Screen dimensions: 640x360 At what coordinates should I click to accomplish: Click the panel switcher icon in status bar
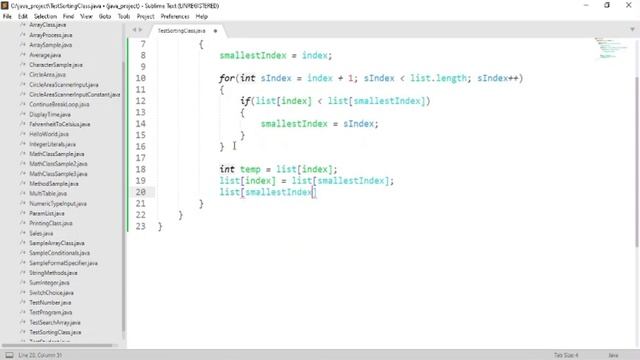pos(9,355)
